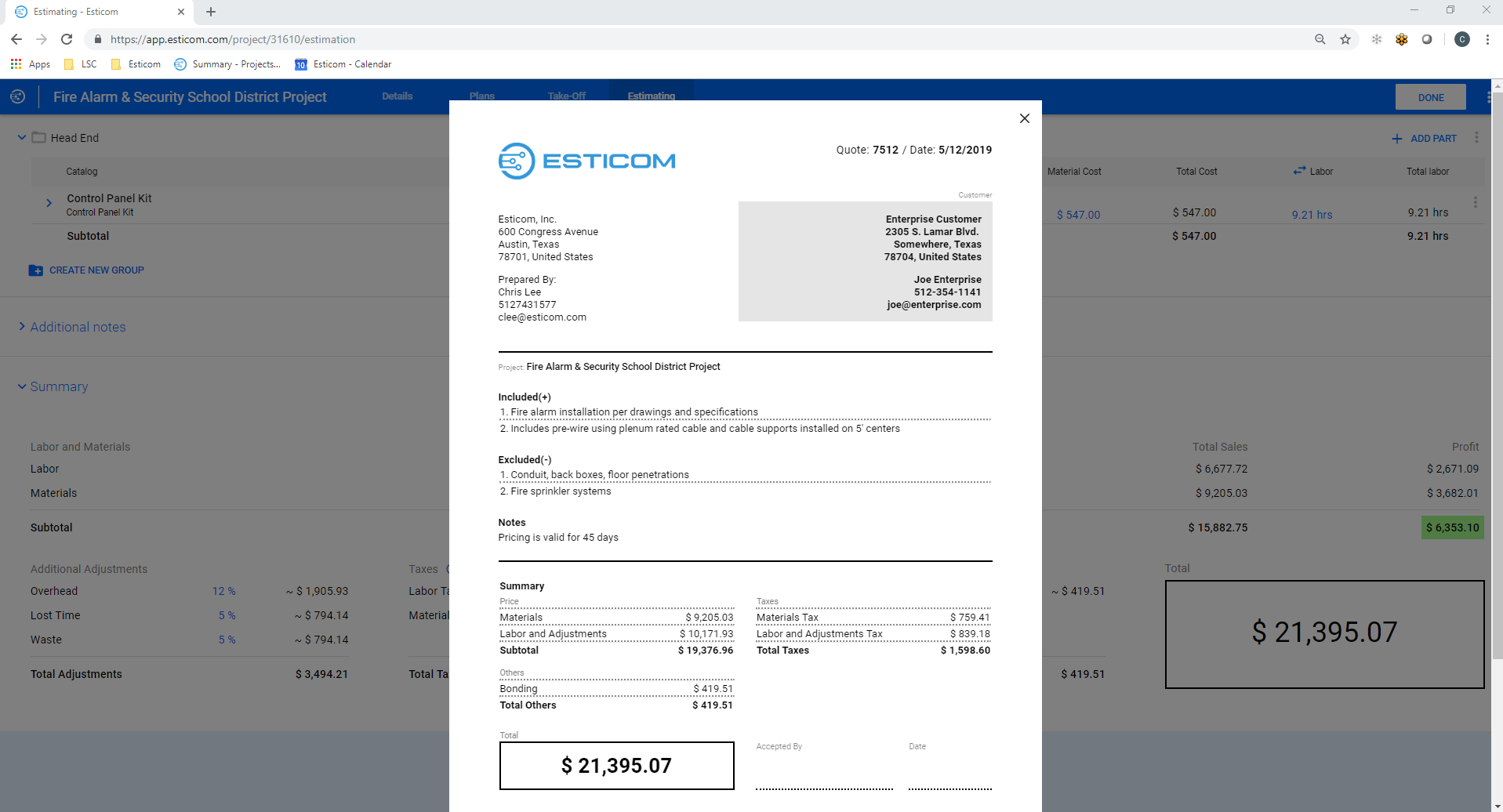
Task: View site lock security icon
Action: click(97, 39)
